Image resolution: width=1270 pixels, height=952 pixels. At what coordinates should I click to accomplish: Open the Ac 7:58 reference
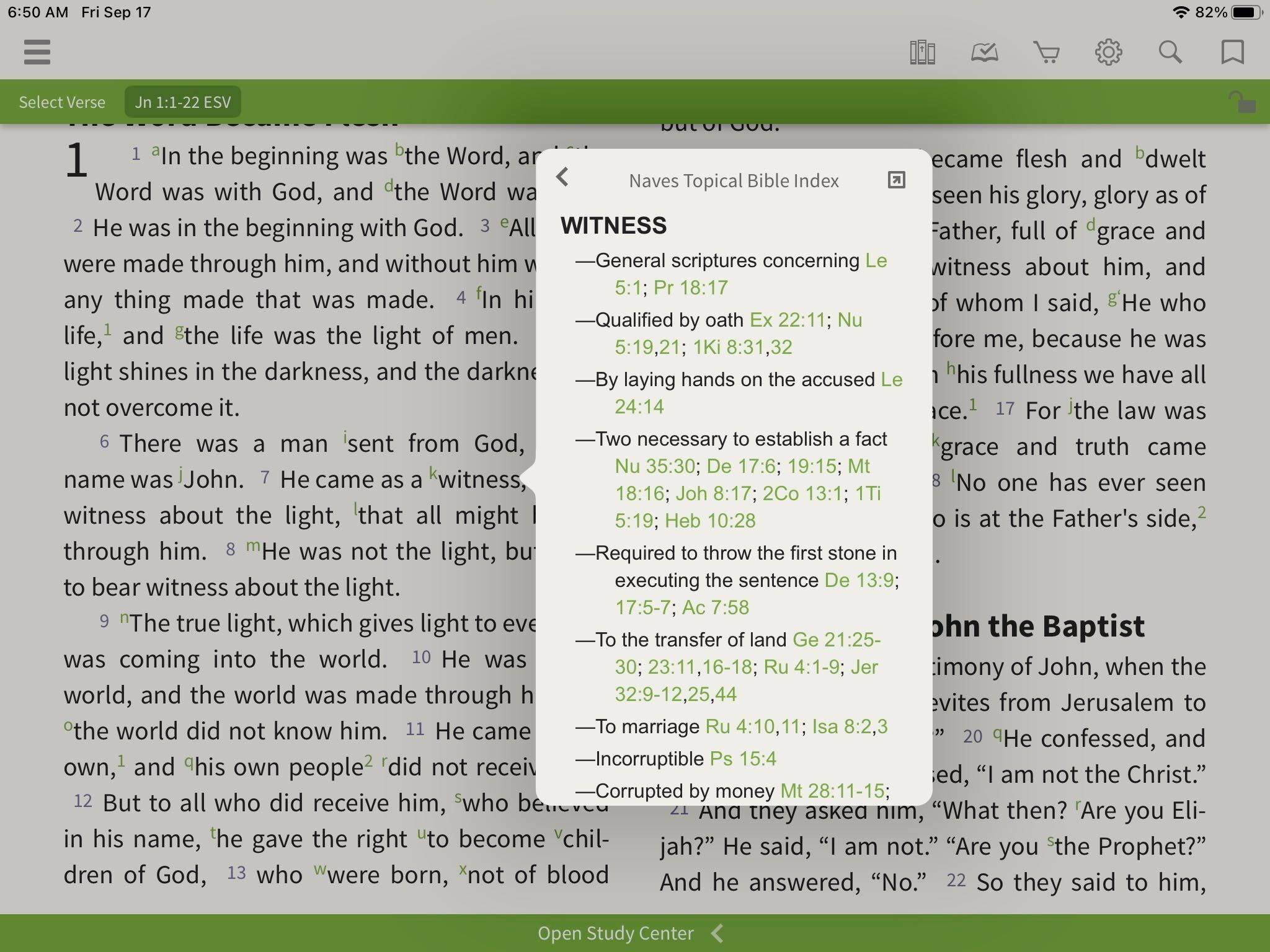tap(715, 607)
